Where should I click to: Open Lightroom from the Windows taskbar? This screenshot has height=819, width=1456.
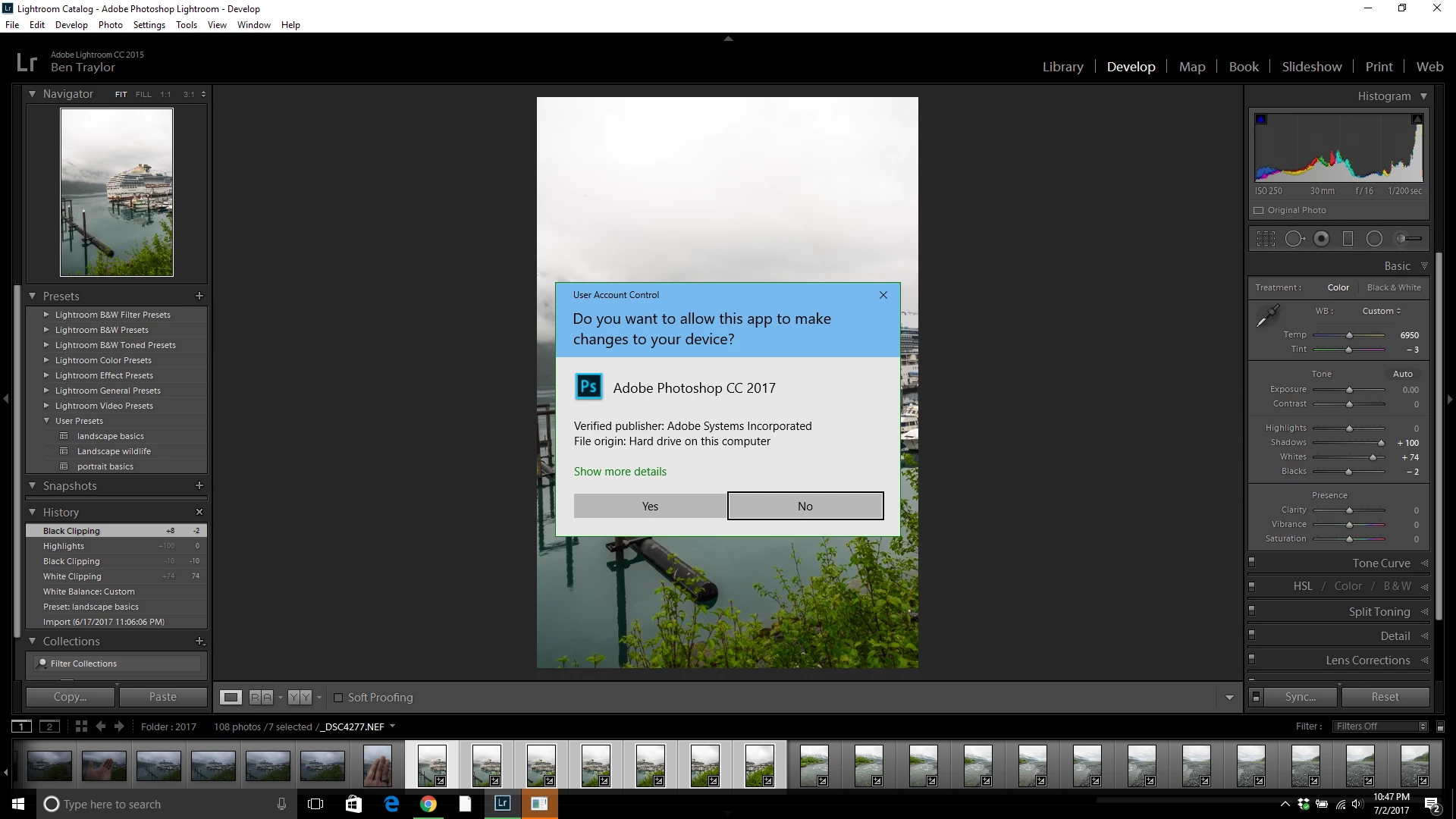coord(503,804)
